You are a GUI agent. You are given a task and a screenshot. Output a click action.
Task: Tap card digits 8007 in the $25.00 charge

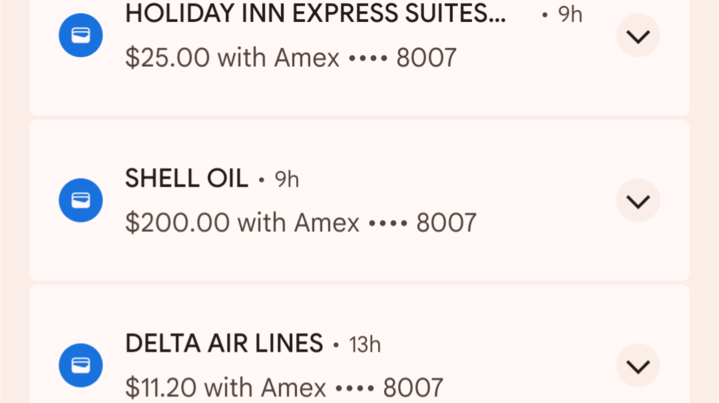pyautogui.click(x=426, y=58)
